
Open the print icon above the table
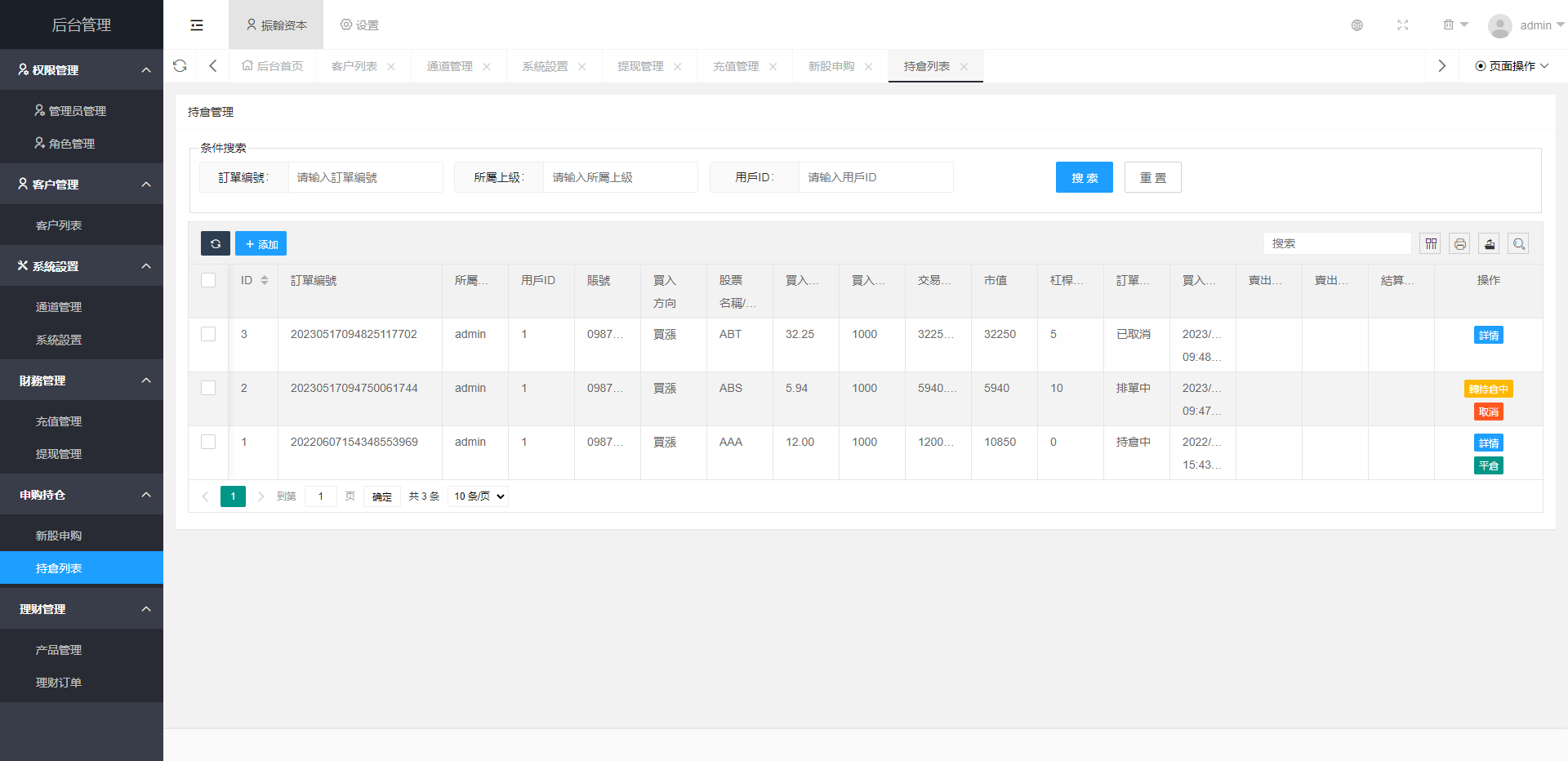(1459, 243)
